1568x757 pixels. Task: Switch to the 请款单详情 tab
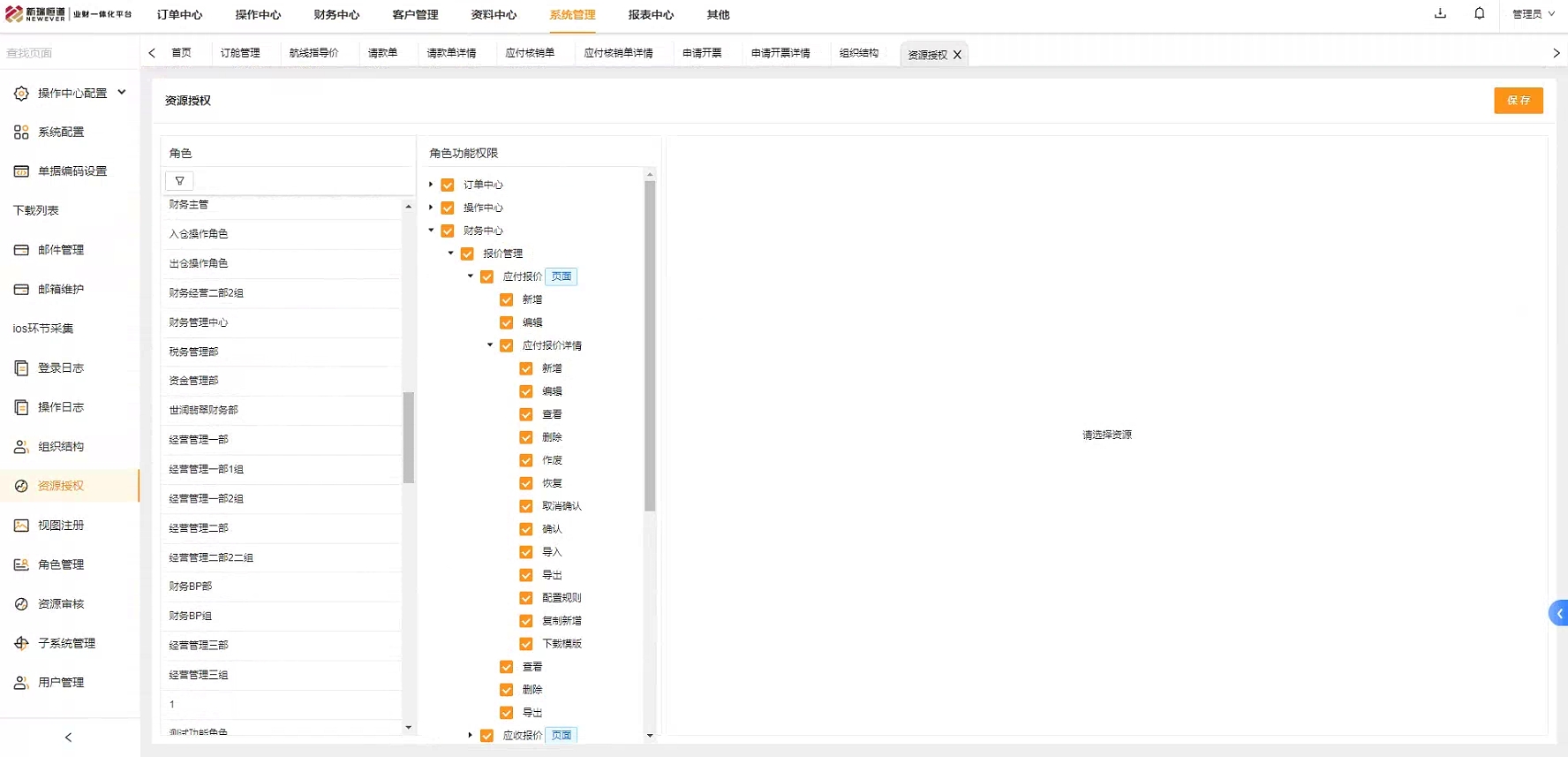(451, 53)
